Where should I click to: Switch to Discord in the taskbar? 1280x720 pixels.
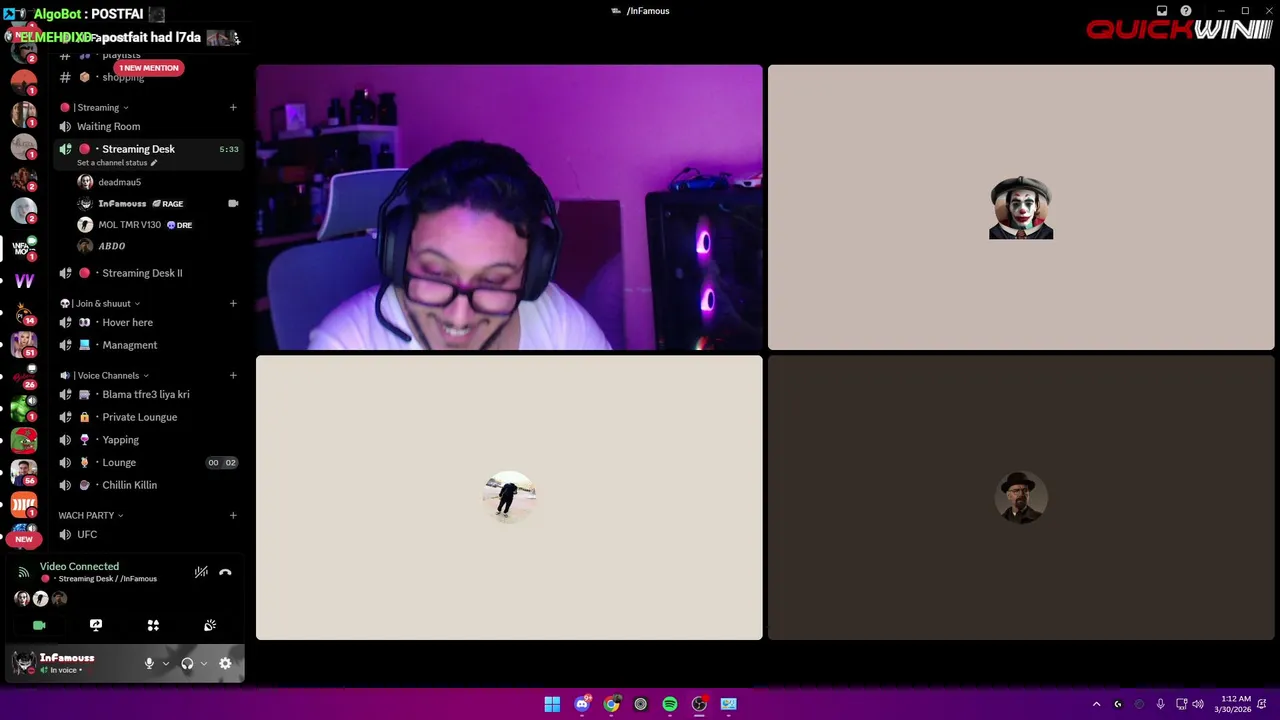tap(582, 704)
